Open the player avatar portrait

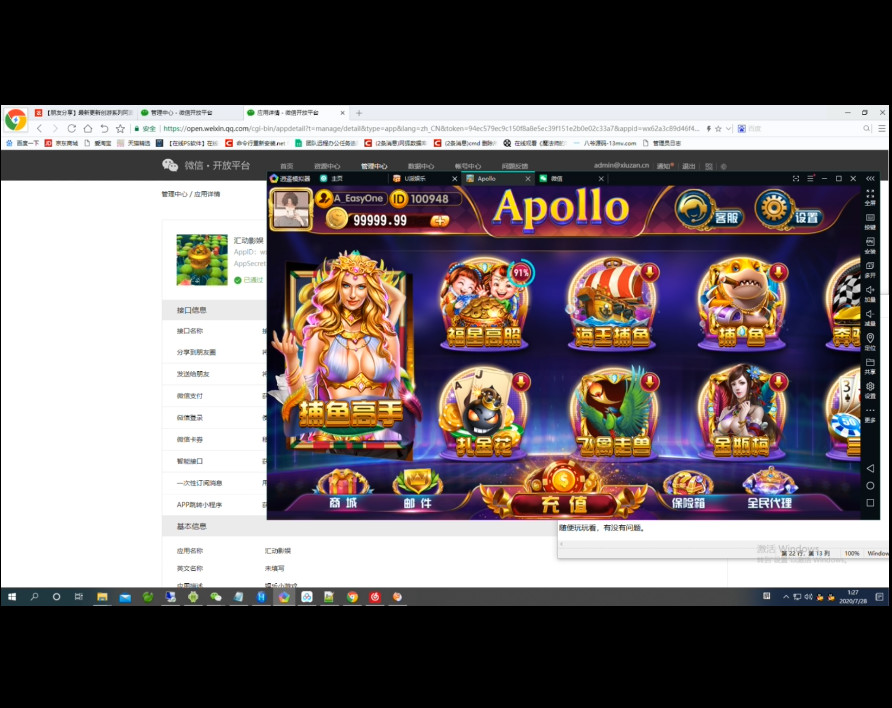[291, 209]
